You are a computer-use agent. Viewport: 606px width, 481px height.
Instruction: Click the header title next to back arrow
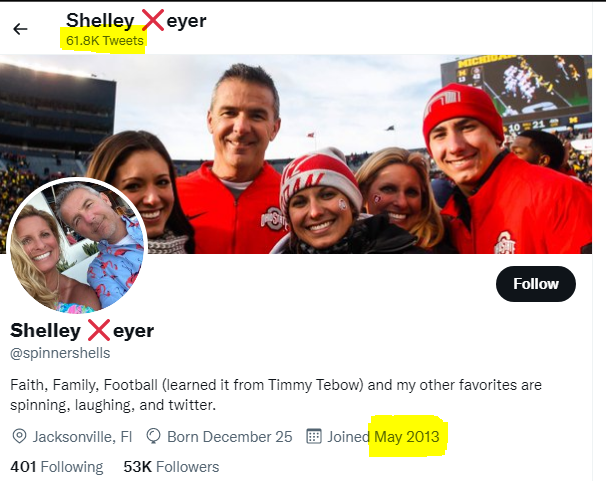(136, 19)
